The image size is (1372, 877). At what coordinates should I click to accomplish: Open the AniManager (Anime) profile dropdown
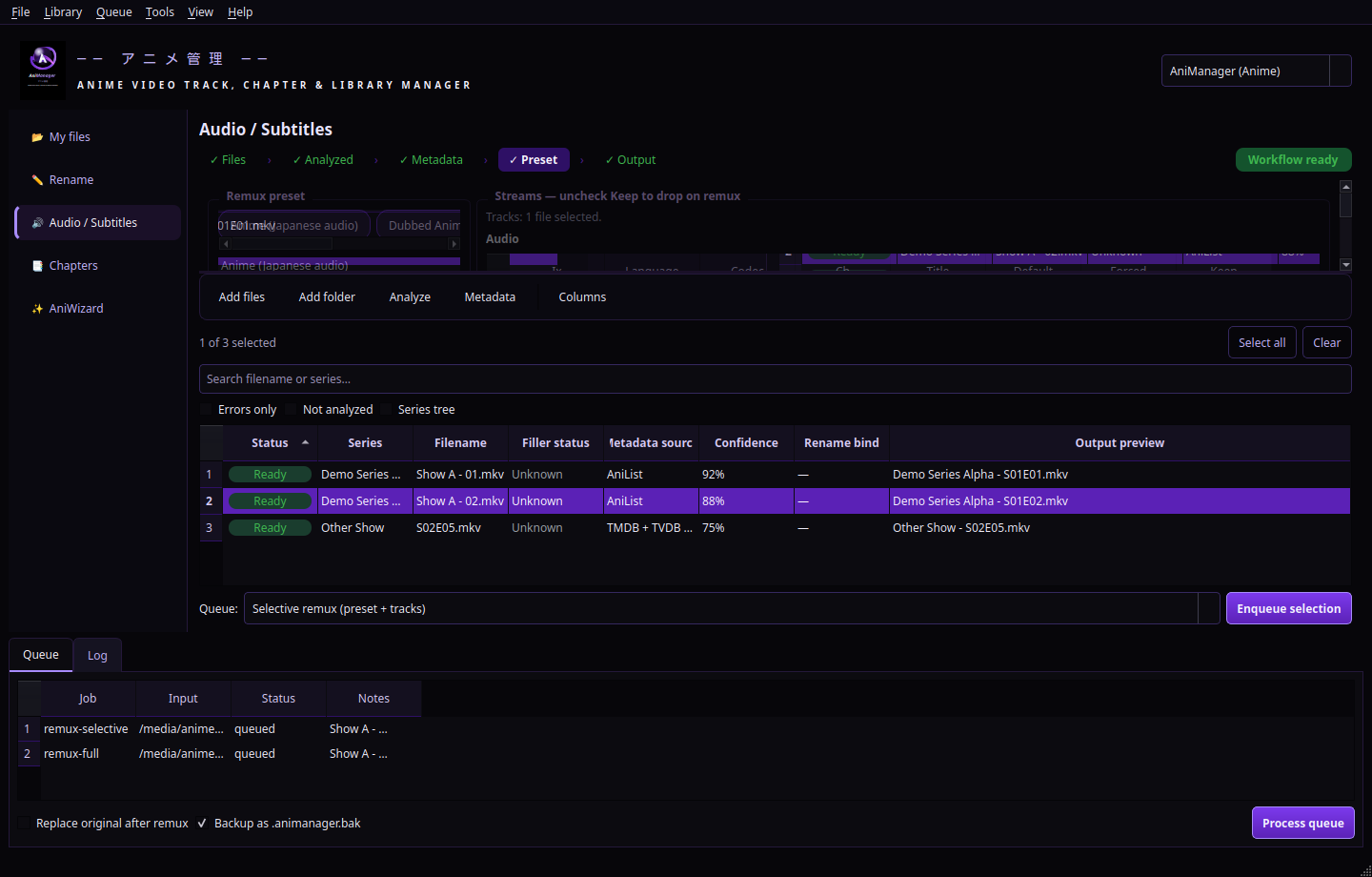coord(1256,71)
